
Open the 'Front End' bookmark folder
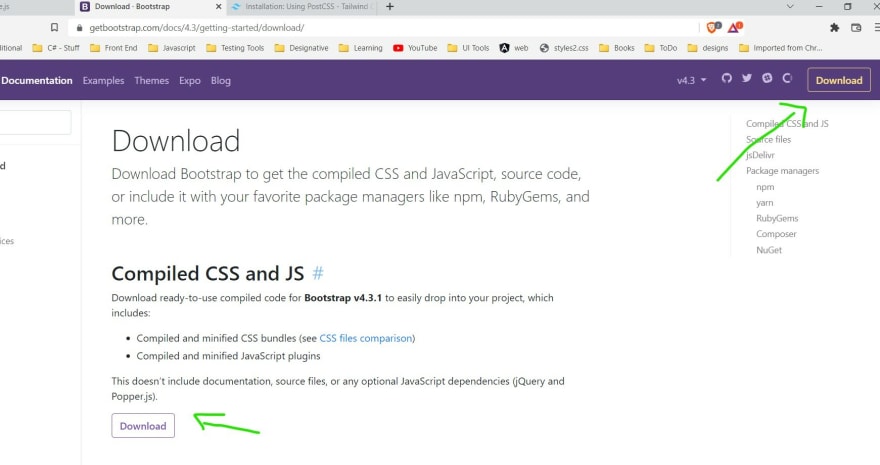(114, 48)
